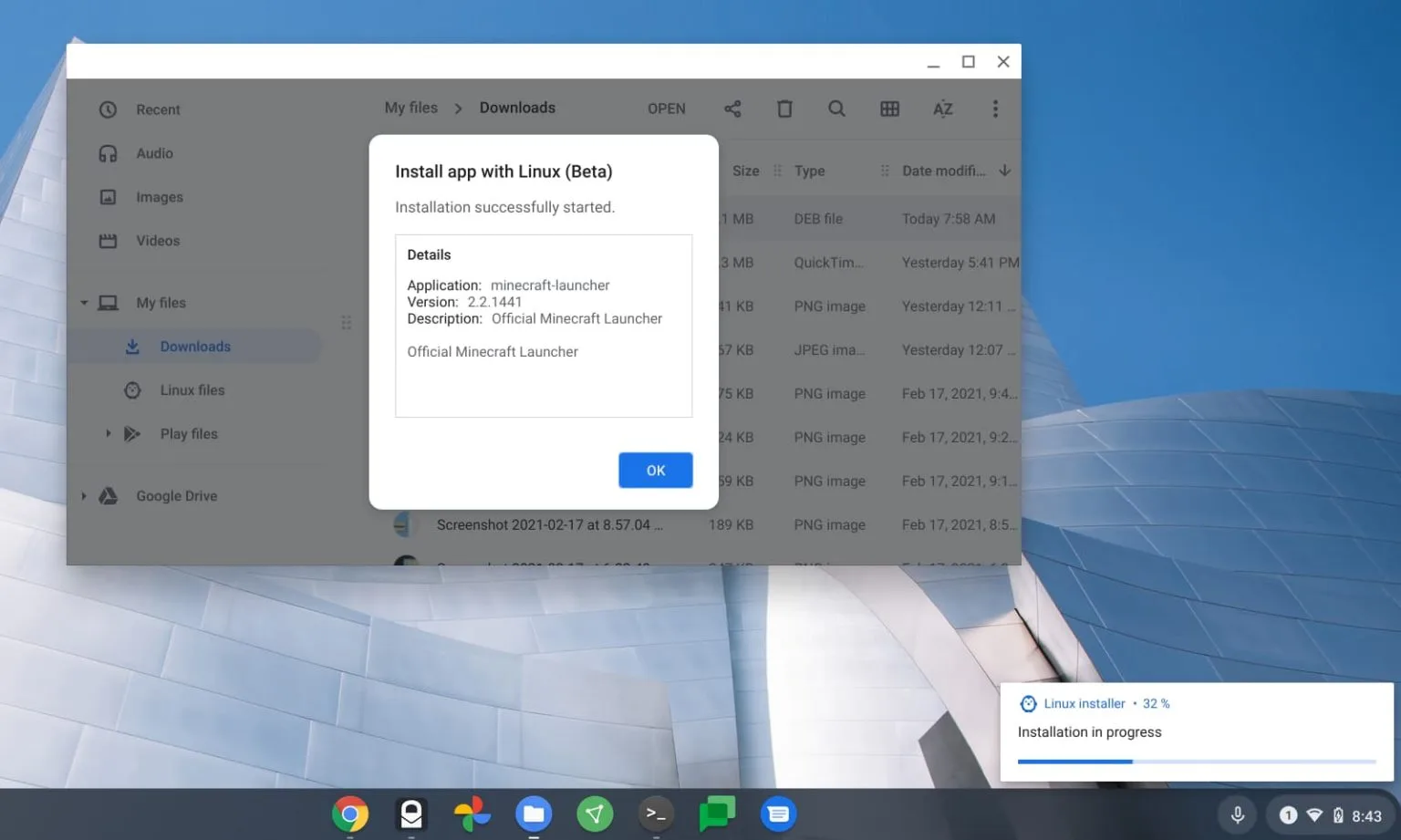Launch Google Photos from the shelf
Image resolution: width=1401 pixels, height=840 pixels.
pos(472,814)
